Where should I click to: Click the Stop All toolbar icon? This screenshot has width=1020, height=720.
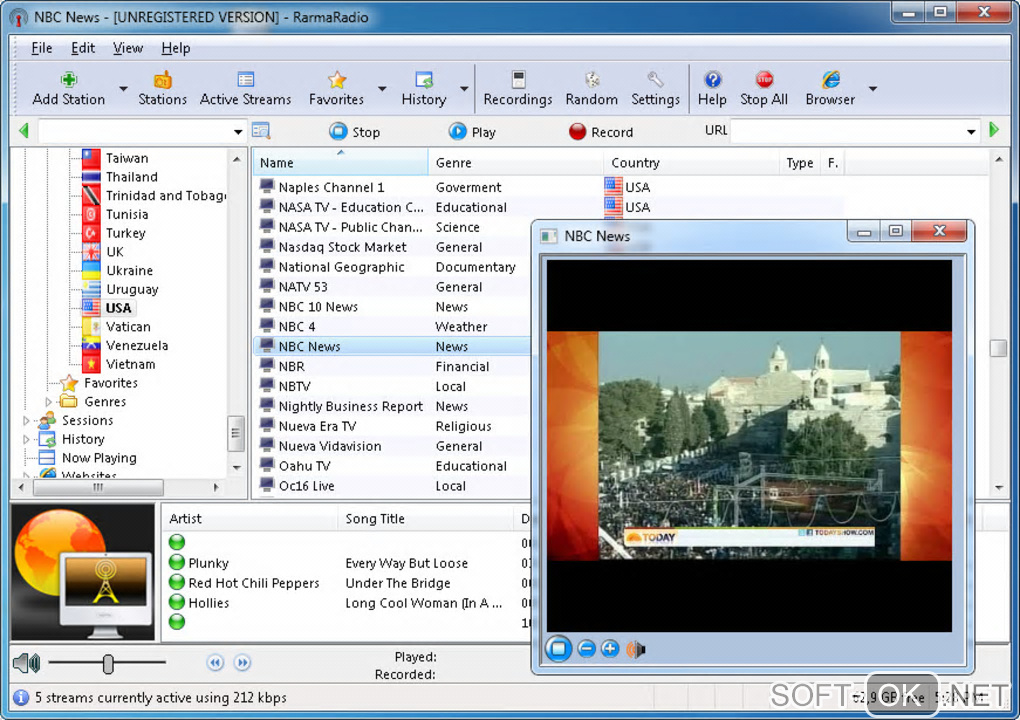(x=764, y=80)
